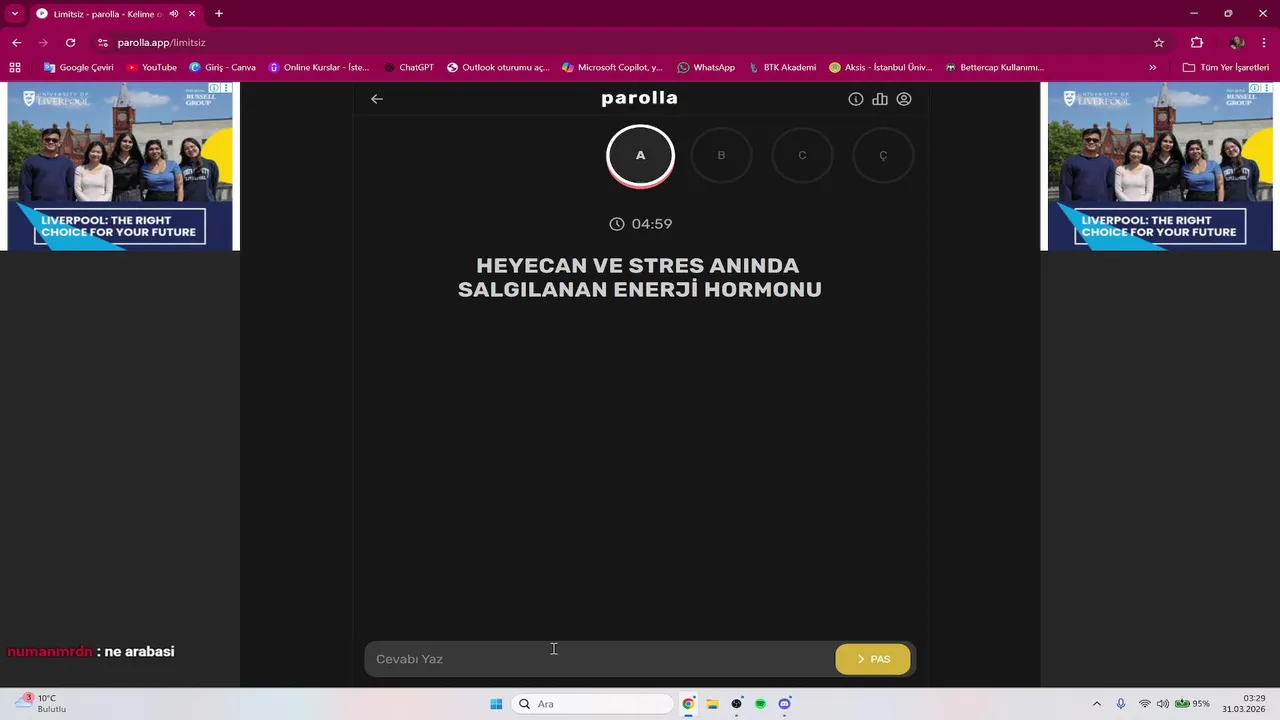This screenshot has height=720, width=1280.
Task: Select the letter Ç circle
Action: tap(883, 156)
